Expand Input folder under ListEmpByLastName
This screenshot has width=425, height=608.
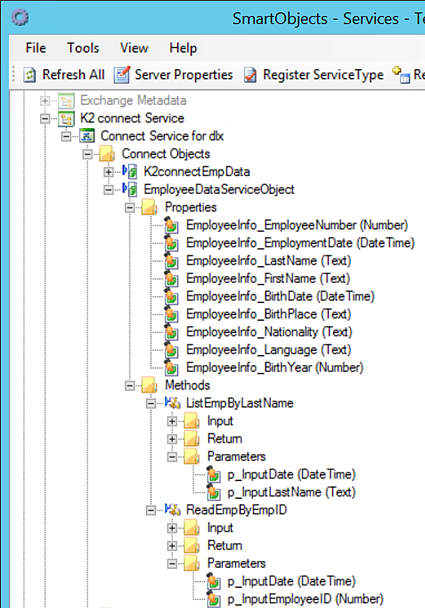pos(172,421)
